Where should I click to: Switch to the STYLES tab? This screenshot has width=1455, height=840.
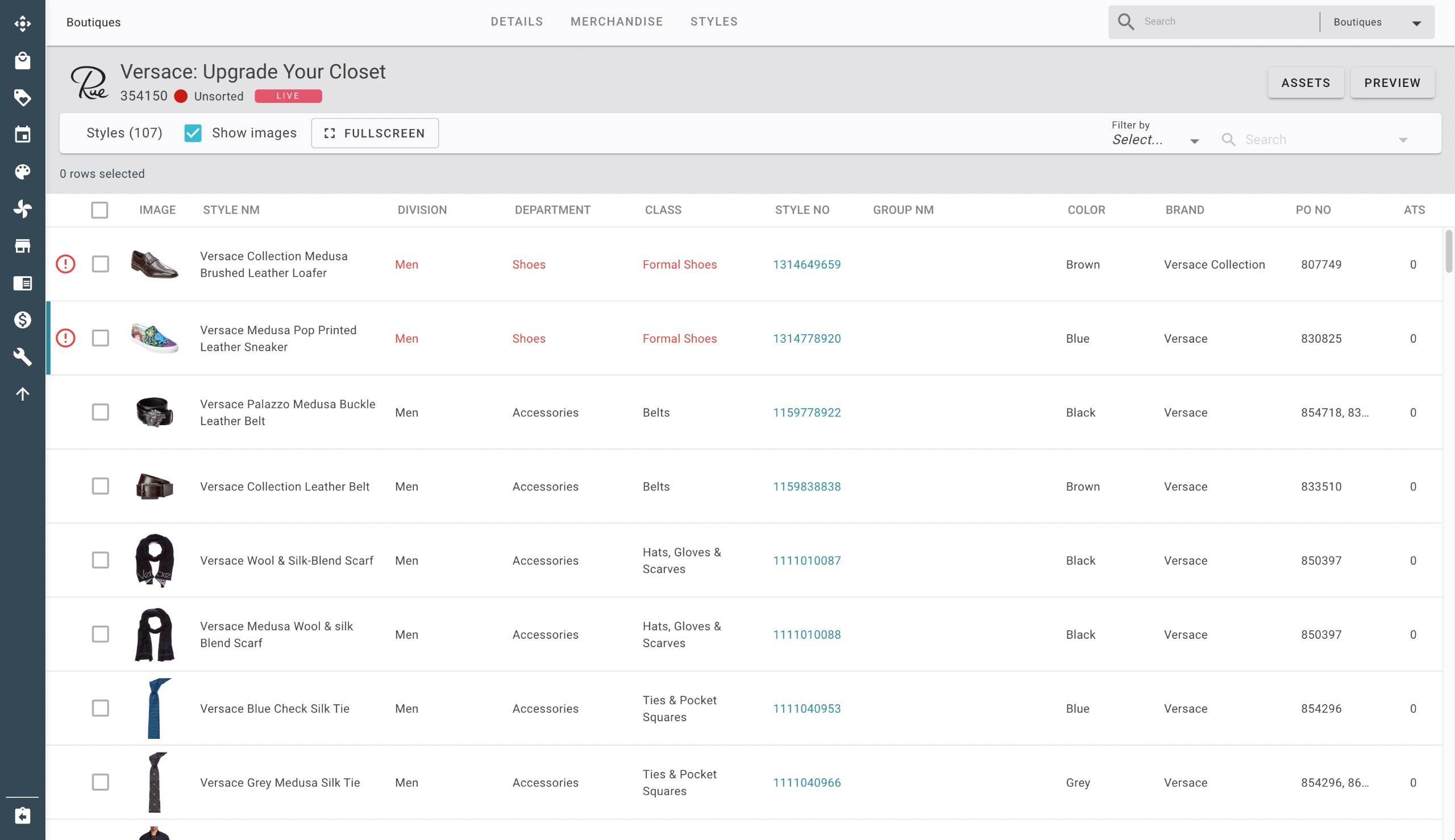pos(714,22)
